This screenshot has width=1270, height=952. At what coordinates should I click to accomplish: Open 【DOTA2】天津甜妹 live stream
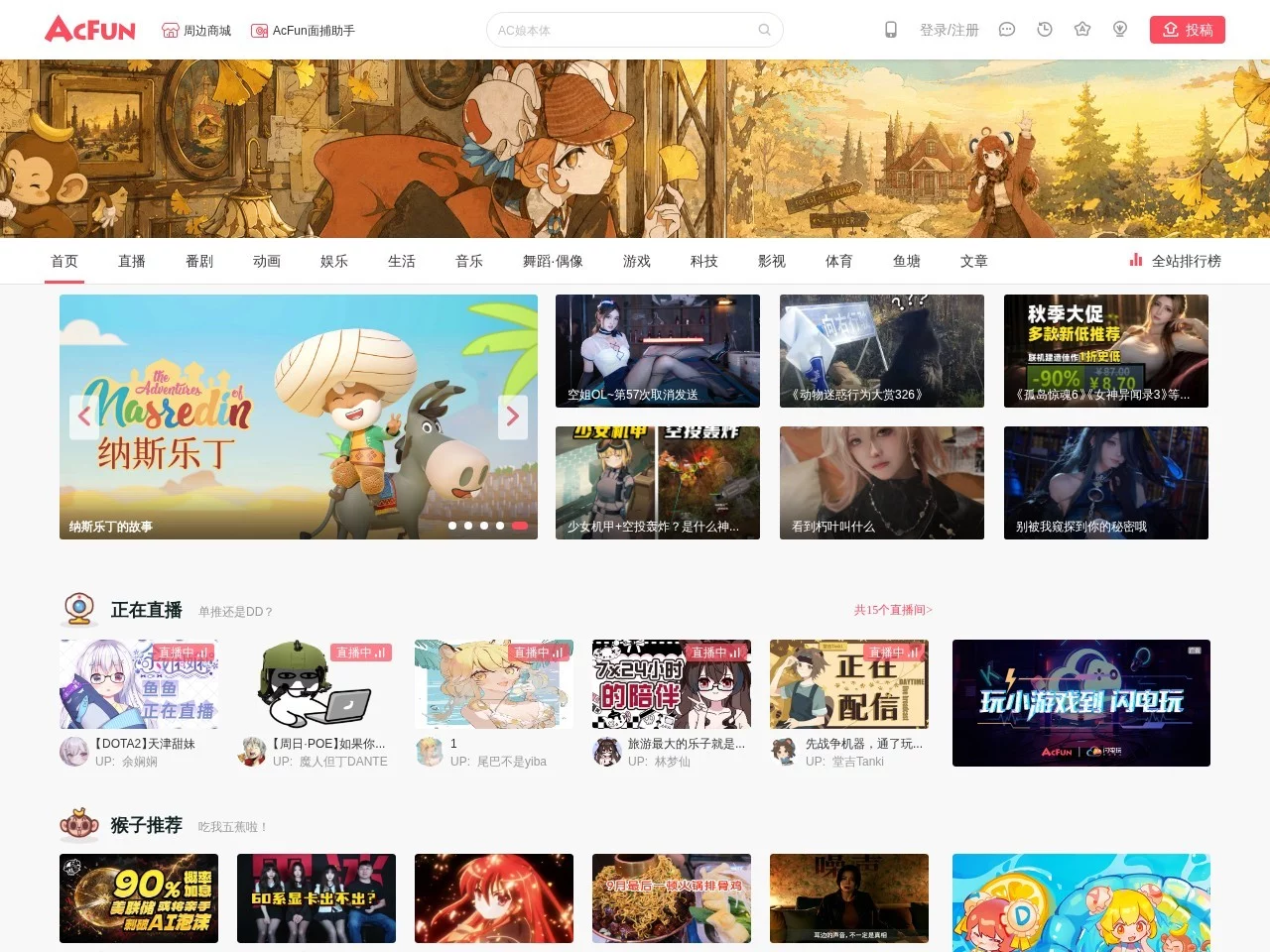pos(139,684)
